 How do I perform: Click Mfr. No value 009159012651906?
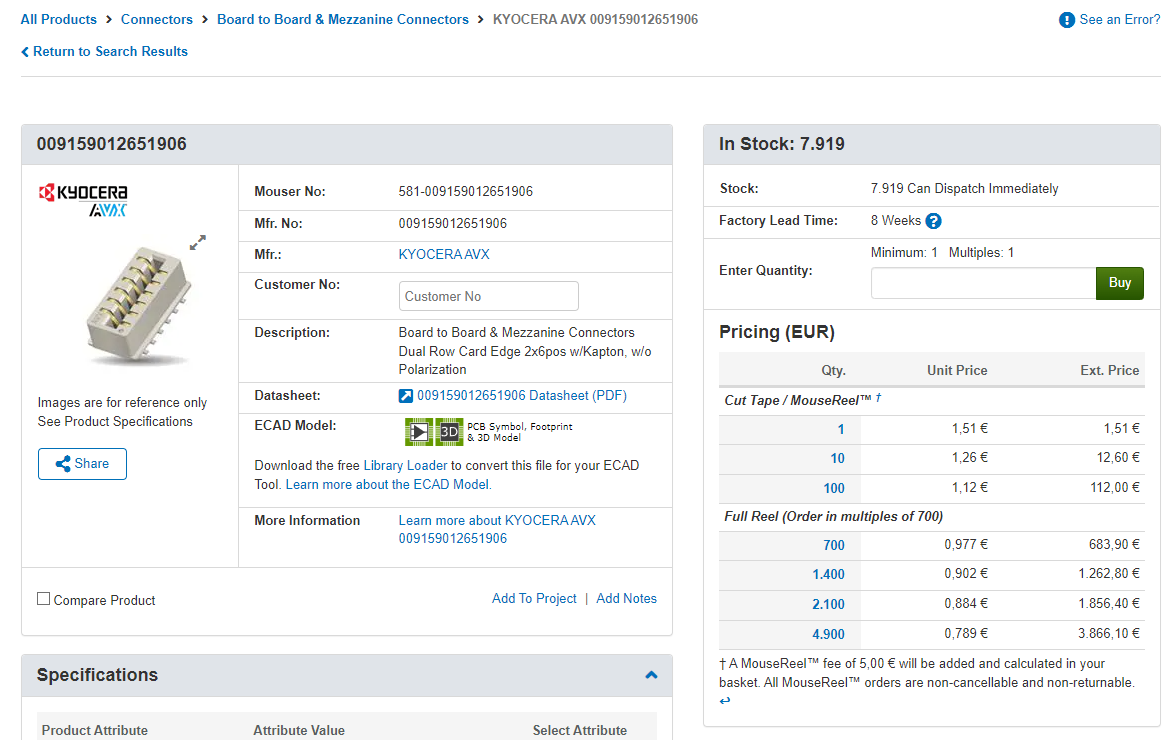(453, 224)
